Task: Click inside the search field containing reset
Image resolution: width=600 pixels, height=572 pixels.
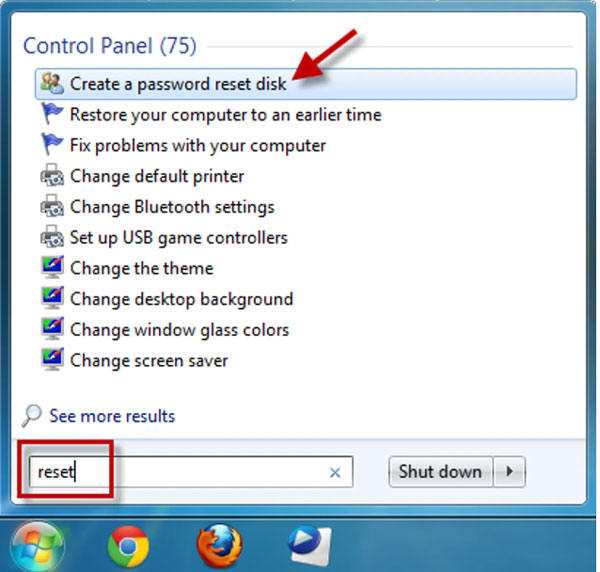Action: 191,472
